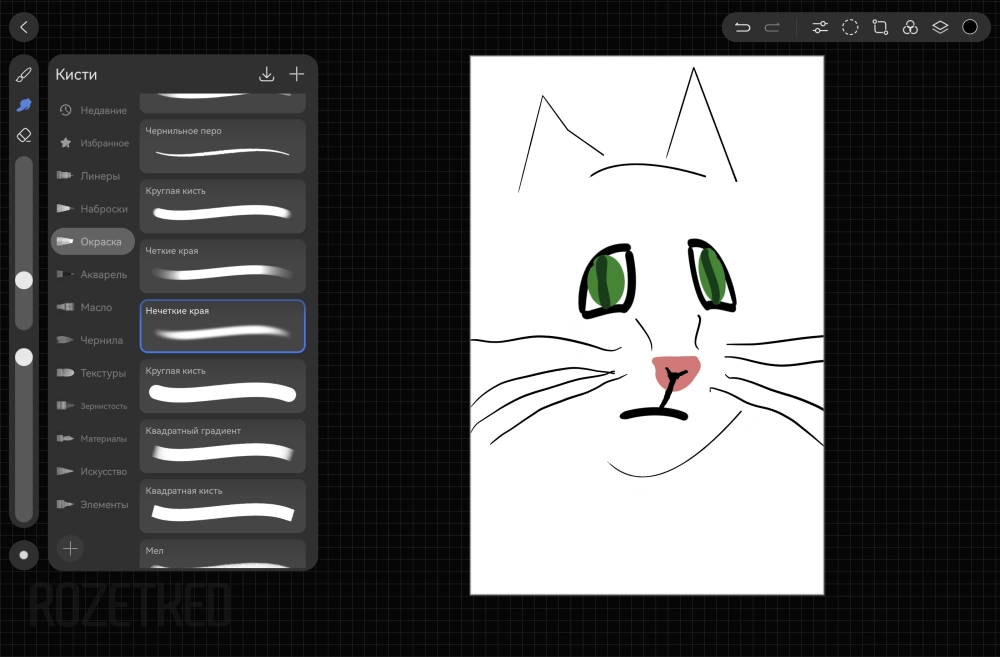The width and height of the screenshot is (1000, 657).
Task: Open the layers panel
Action: [940, 27]
